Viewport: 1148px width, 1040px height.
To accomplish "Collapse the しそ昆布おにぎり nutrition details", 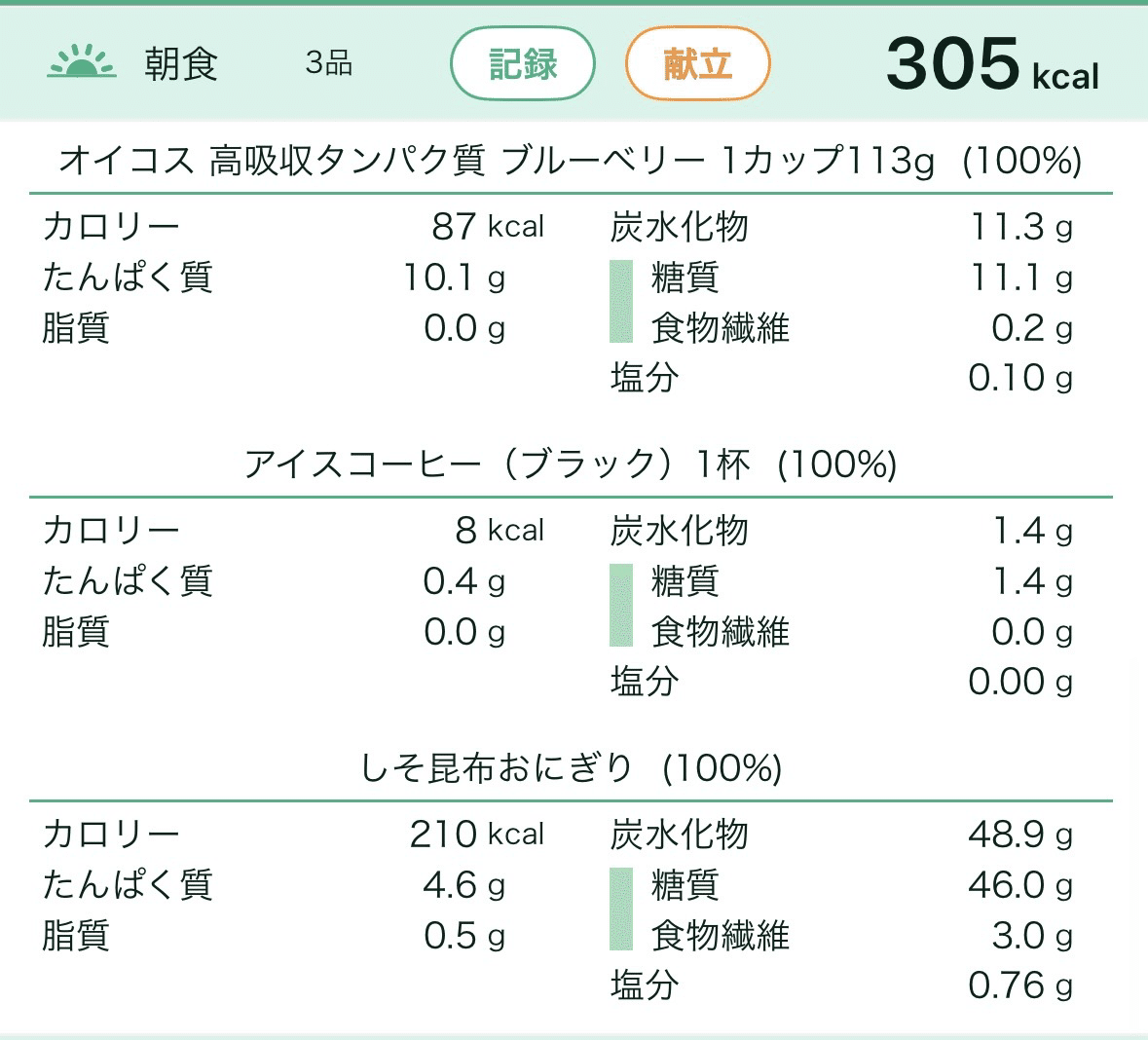I will [x=574, y=768].
